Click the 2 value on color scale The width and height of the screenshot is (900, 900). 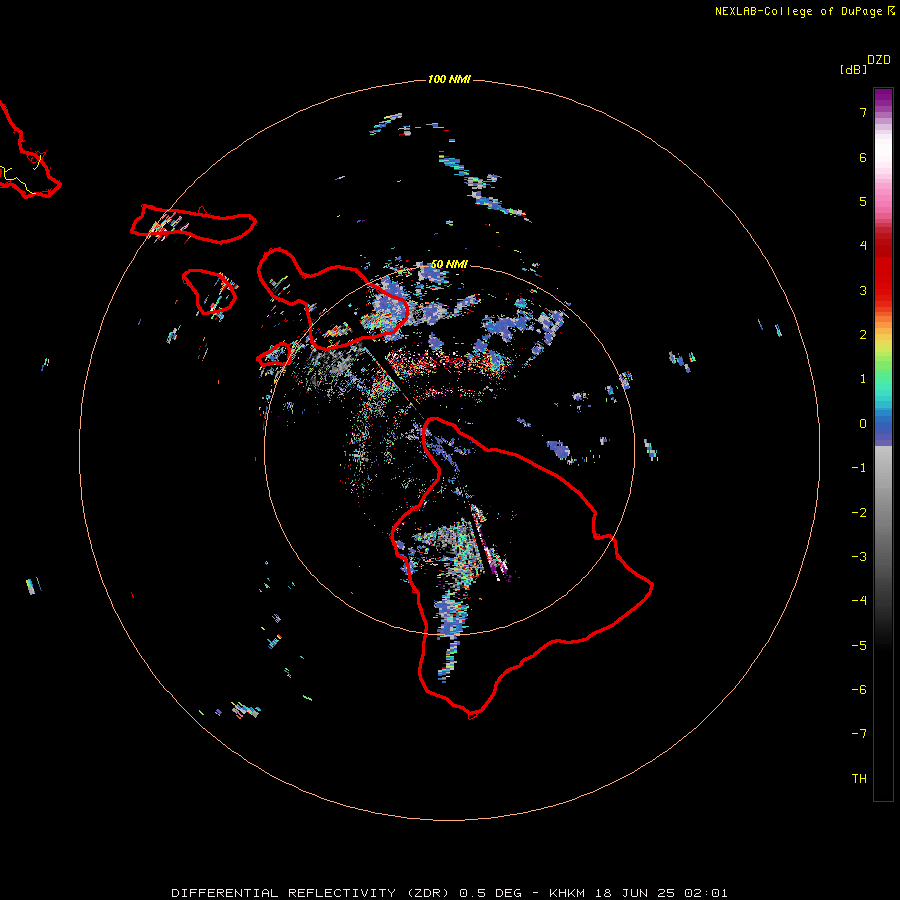click(863, 335)
